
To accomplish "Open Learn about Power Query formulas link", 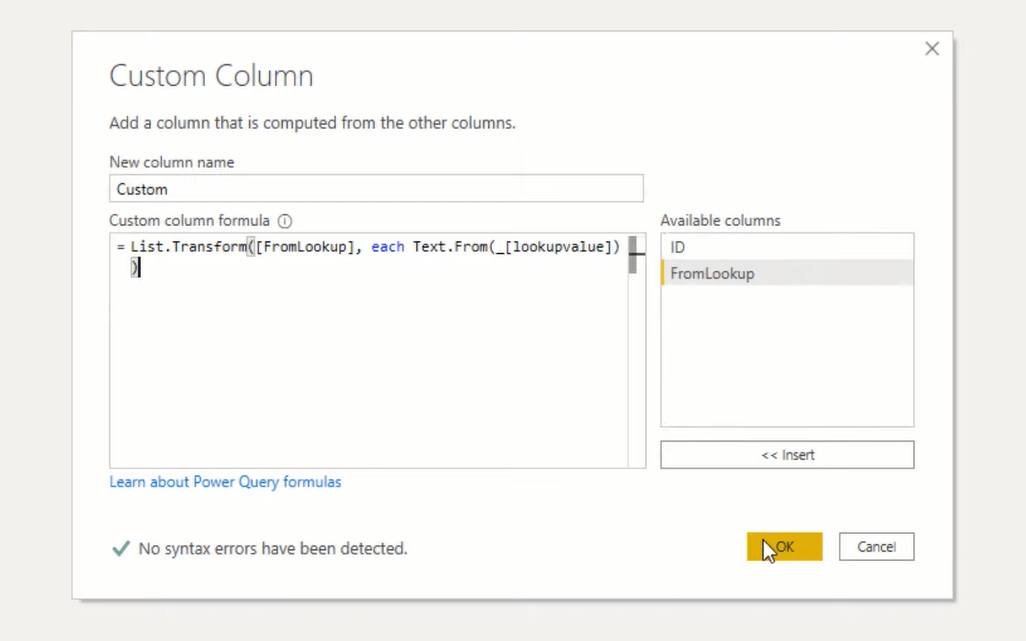I will (225, 482).
